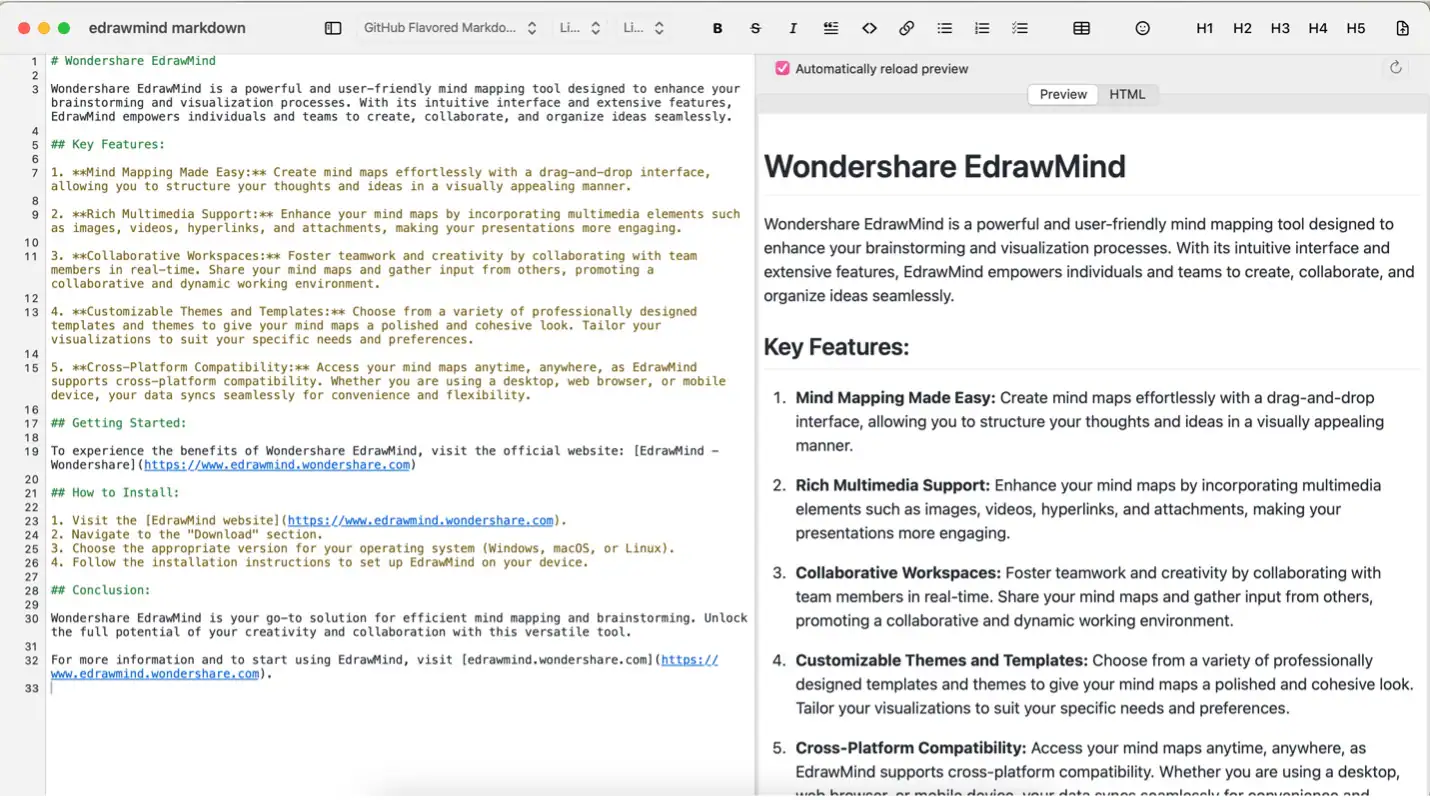Viewport: 1430px width, 800px height.
Task: Insert a bulleted list
Action: point(944,28)
